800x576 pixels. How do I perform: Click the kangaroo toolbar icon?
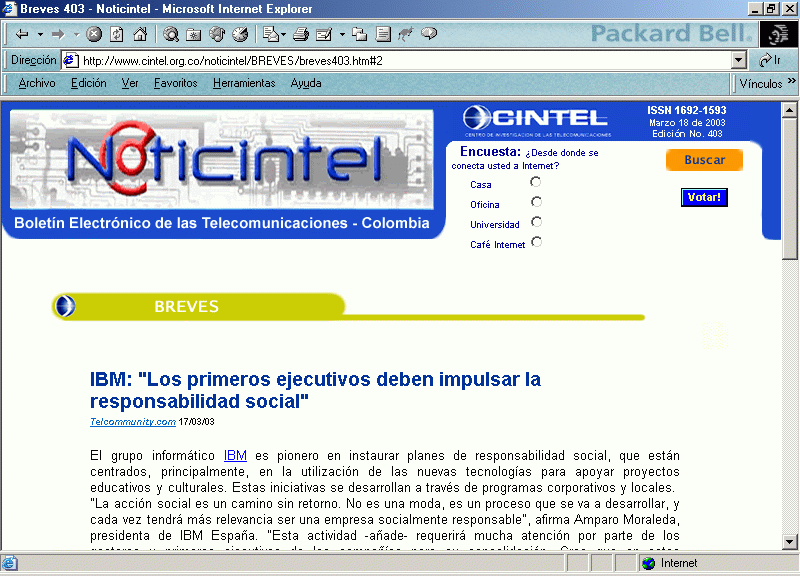[406, 34]
